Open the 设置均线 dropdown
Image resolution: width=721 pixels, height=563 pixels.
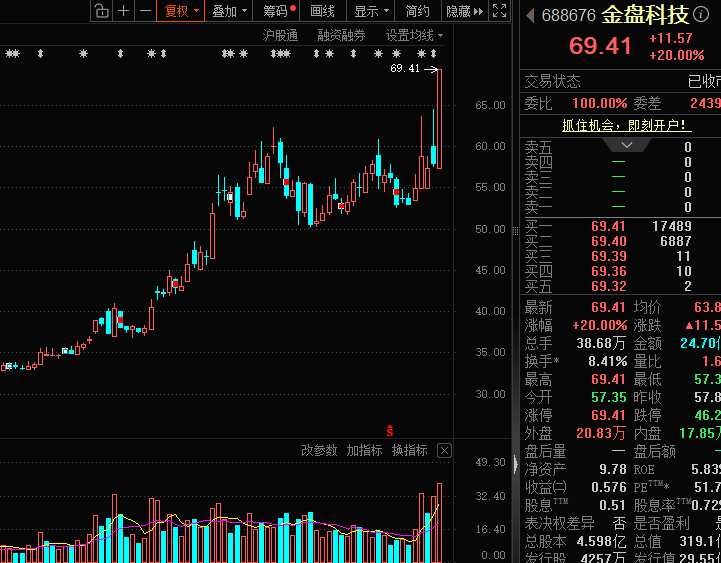(414, 35)
